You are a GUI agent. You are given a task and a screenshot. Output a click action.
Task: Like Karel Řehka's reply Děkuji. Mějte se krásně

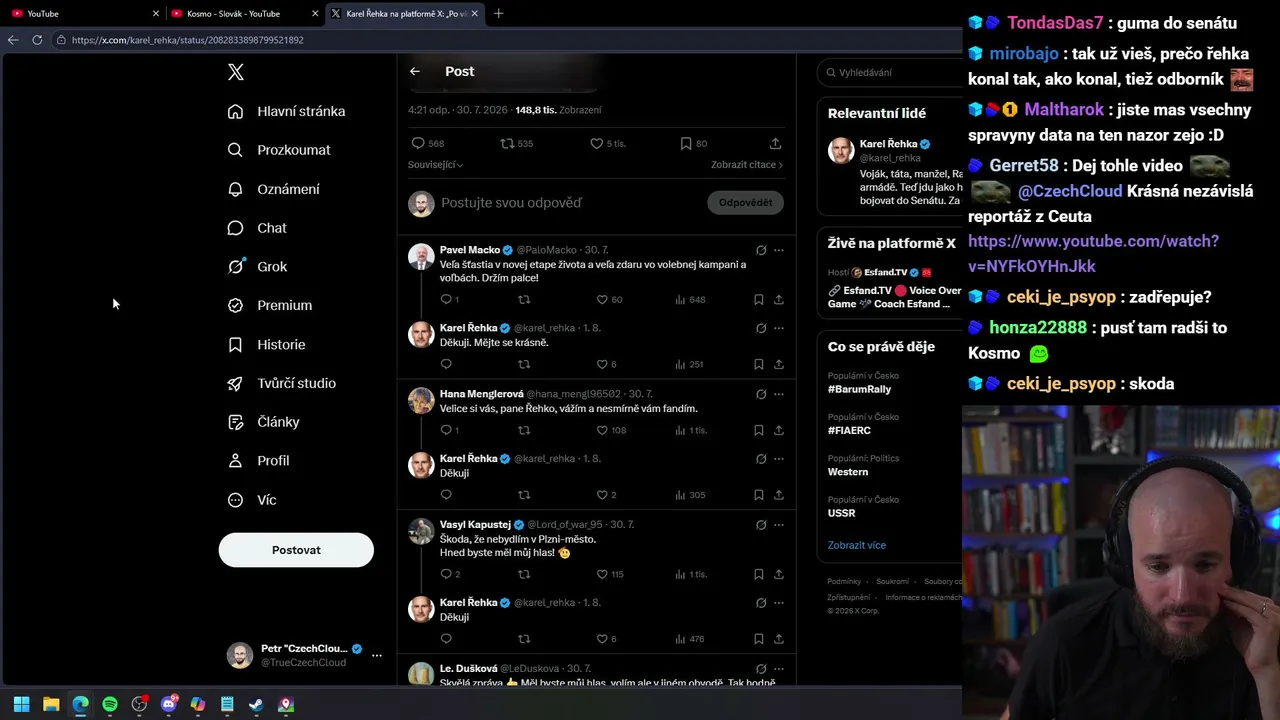602,364
